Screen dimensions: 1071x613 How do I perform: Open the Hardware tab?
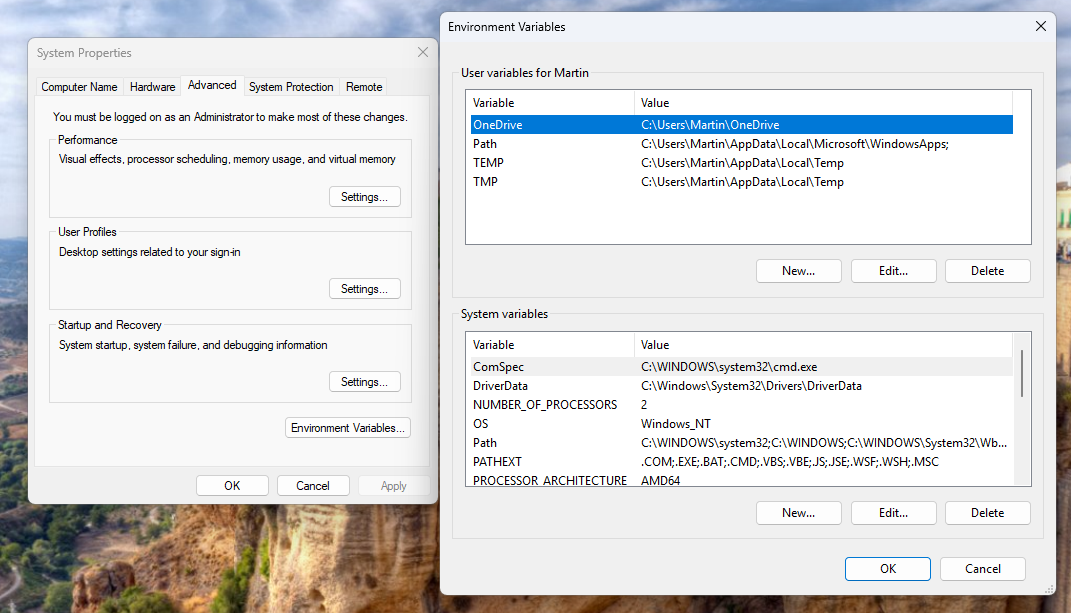tap(152, 87)
